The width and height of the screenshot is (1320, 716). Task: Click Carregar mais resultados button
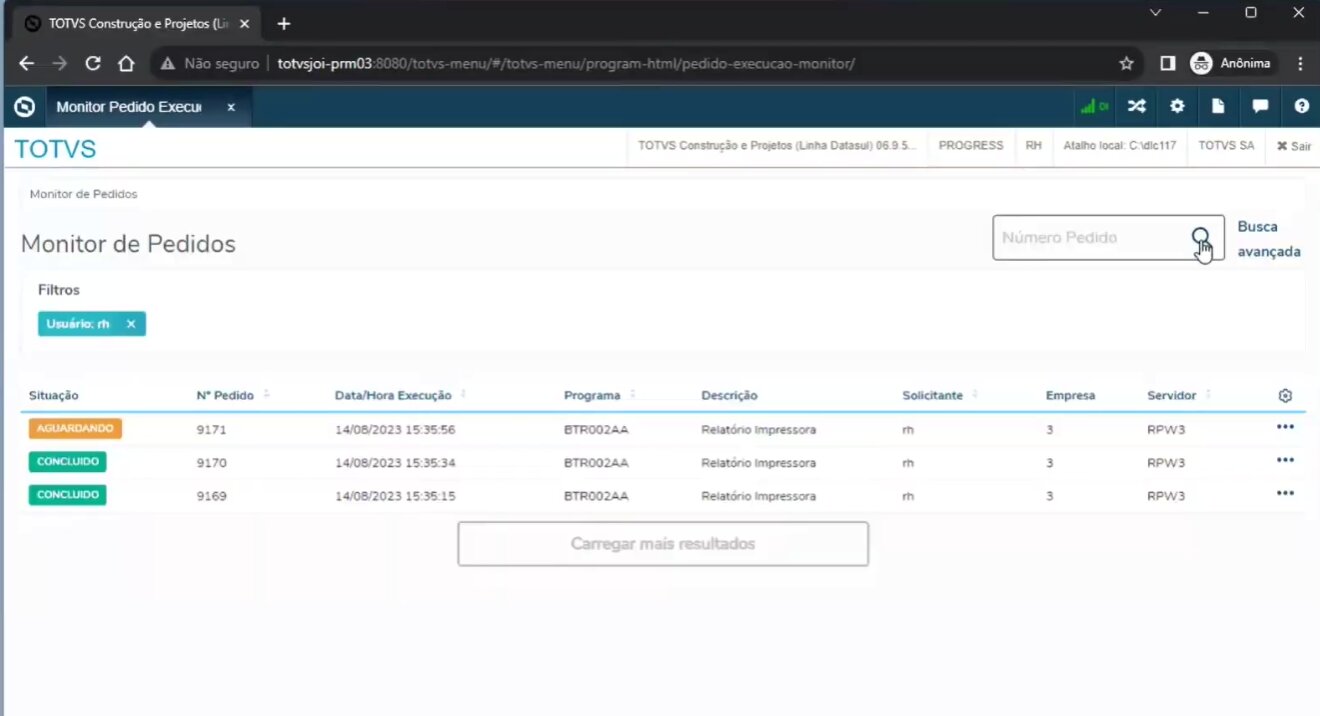coord(662,544)
